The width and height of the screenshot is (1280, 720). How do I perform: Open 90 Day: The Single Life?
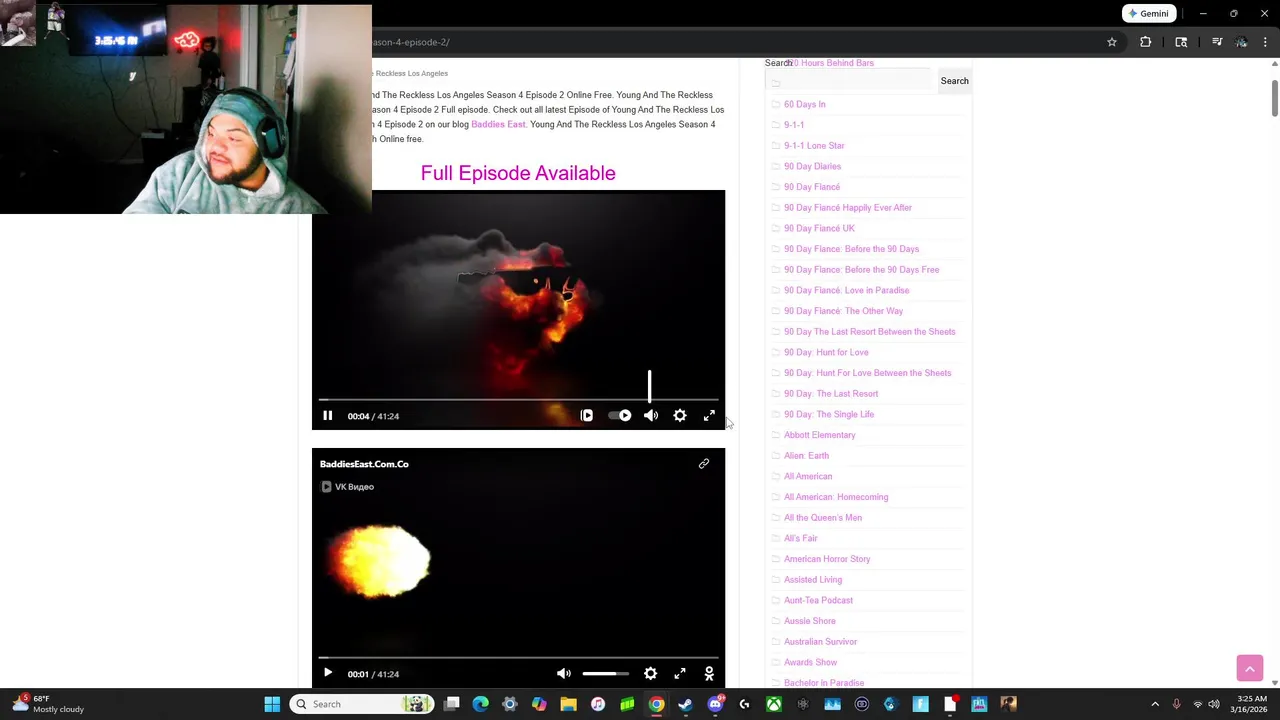tap(829, 414)
